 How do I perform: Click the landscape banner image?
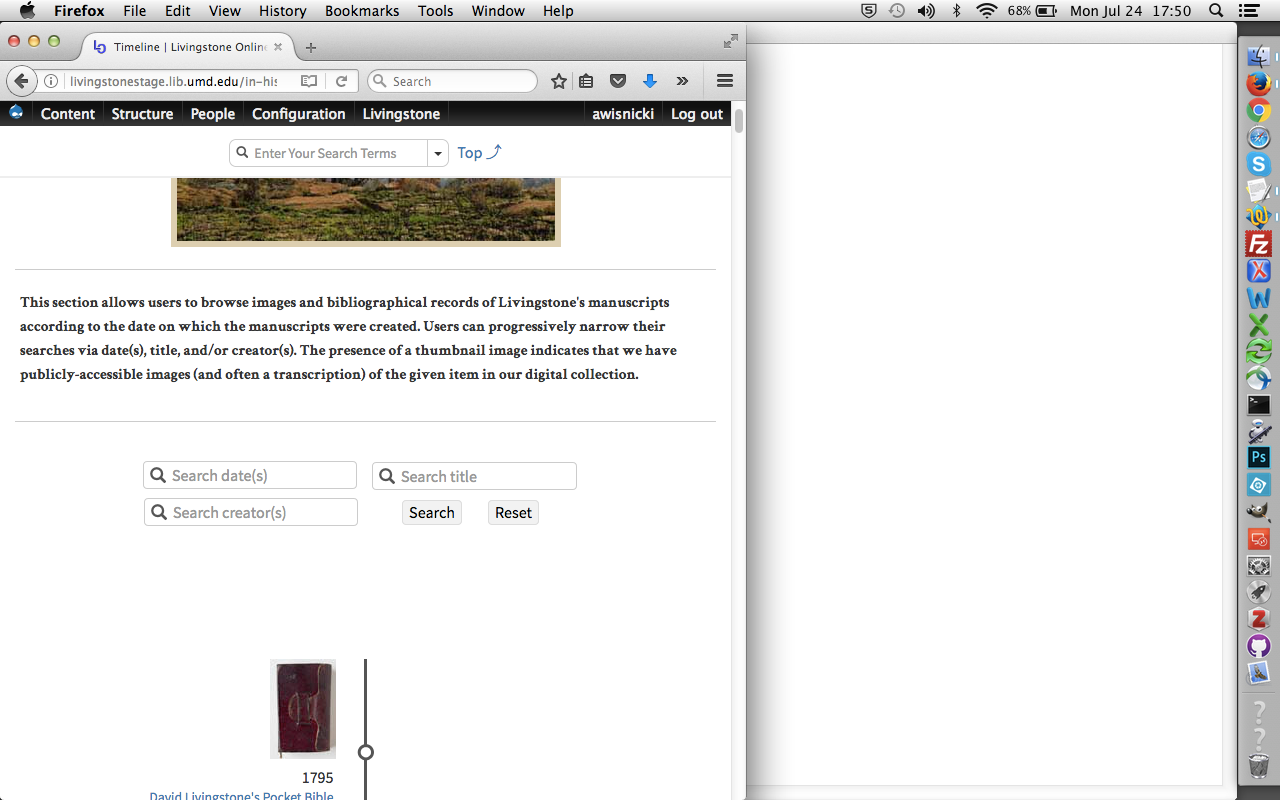coord(366,211)
